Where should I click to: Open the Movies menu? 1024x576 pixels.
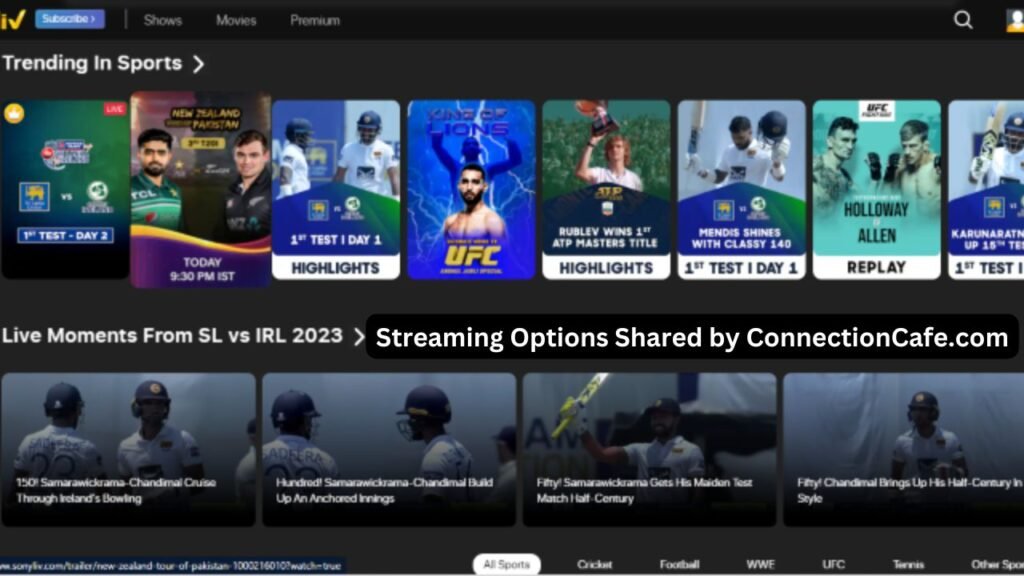tap(236, 20)
